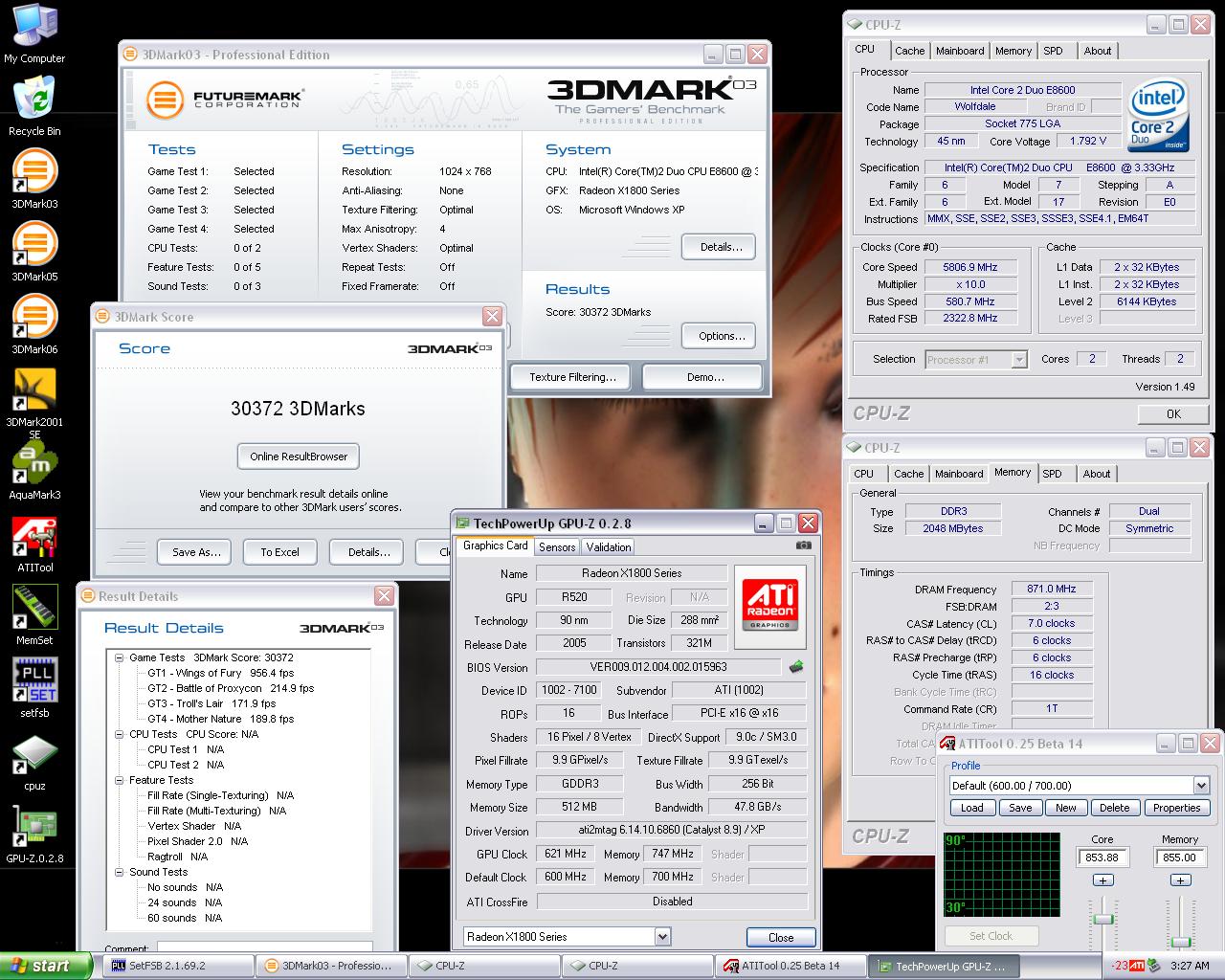The width and height of the screenshot is (1225, 980).
Task: Launch the 3DMark05 desktop shortcut
Action: [34, 252]
